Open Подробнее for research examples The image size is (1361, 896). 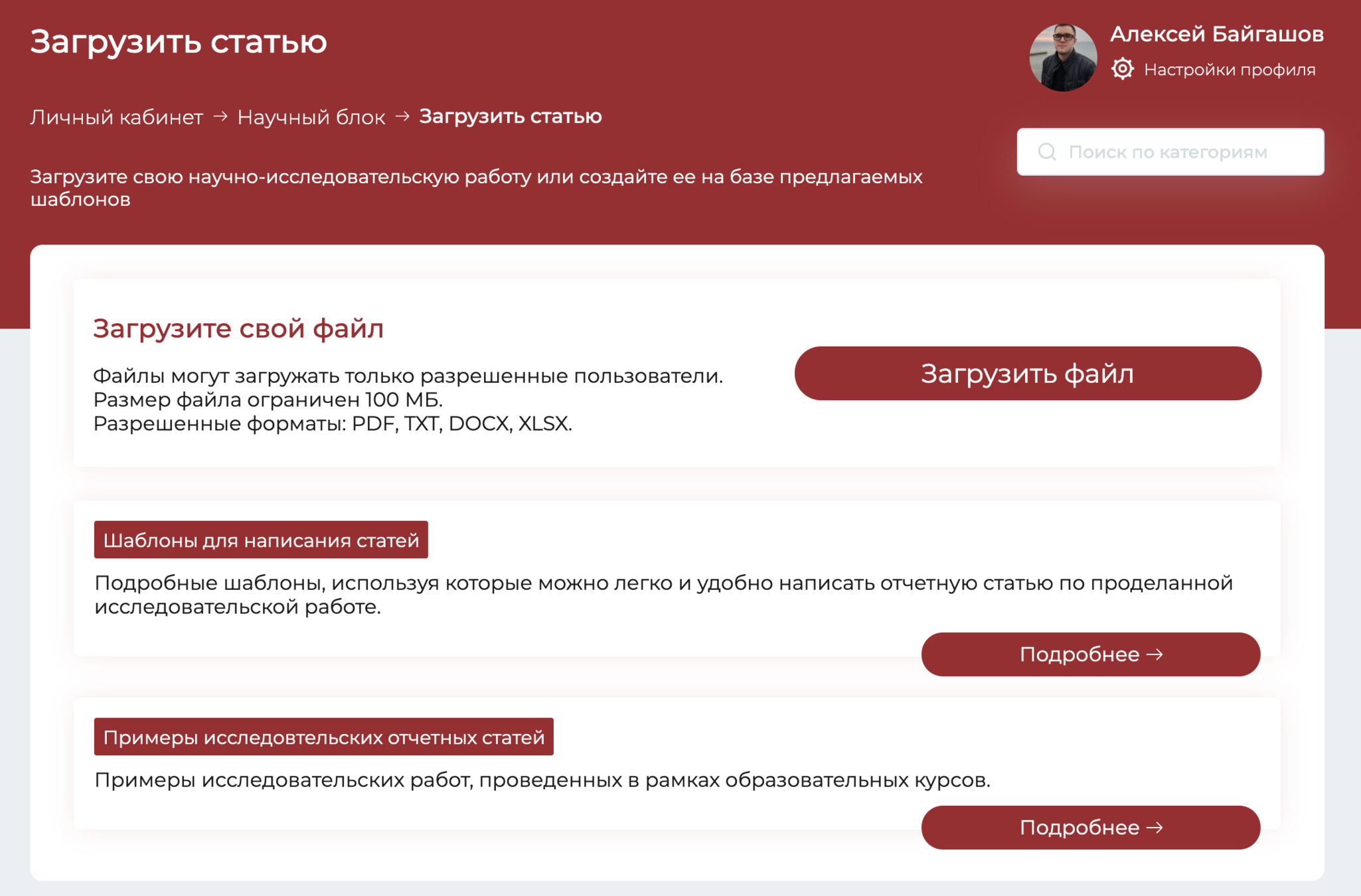coord(1090,828)
